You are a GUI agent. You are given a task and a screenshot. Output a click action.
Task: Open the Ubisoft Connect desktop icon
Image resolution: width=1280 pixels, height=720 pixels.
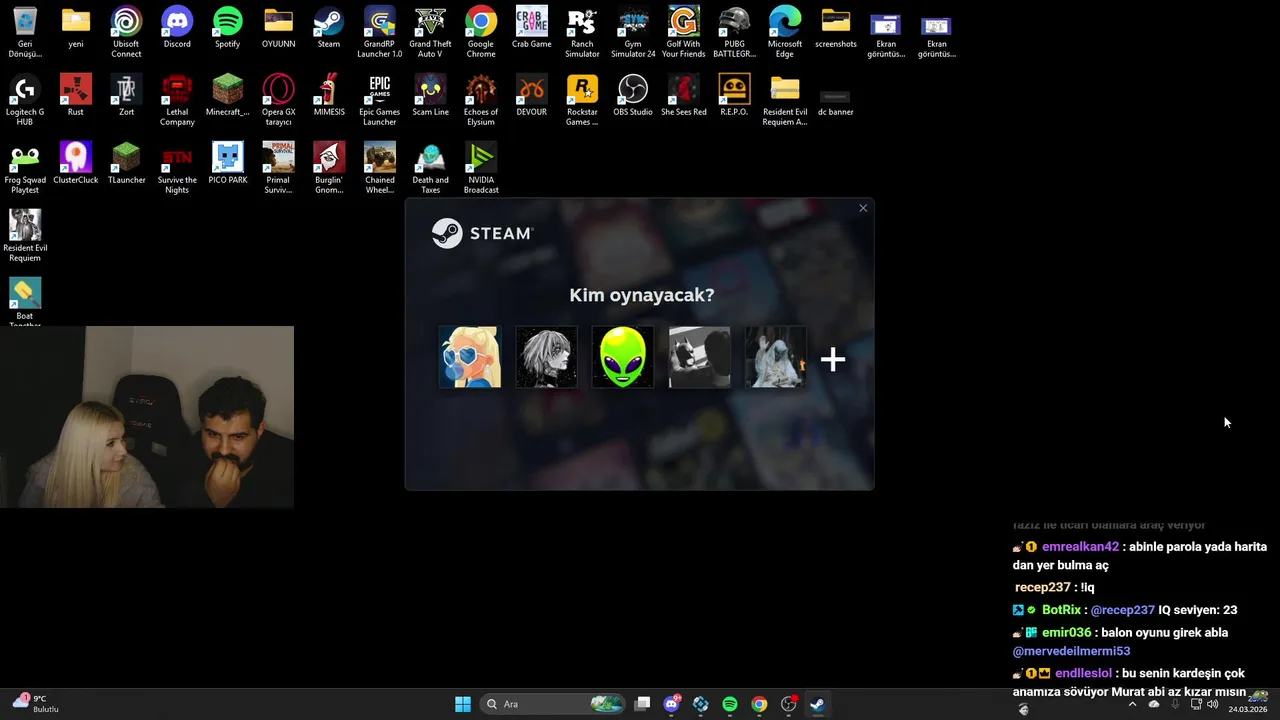[126, 32]
